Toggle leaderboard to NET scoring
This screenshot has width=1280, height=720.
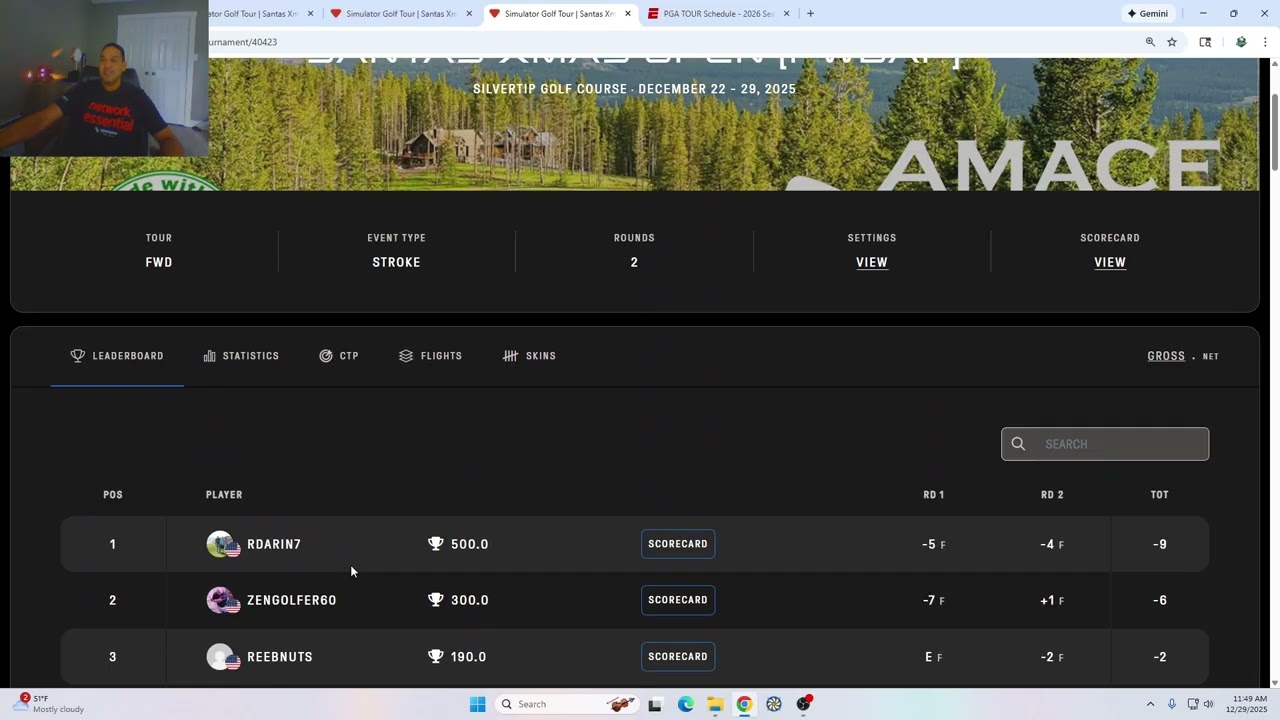pos(1210,357)
